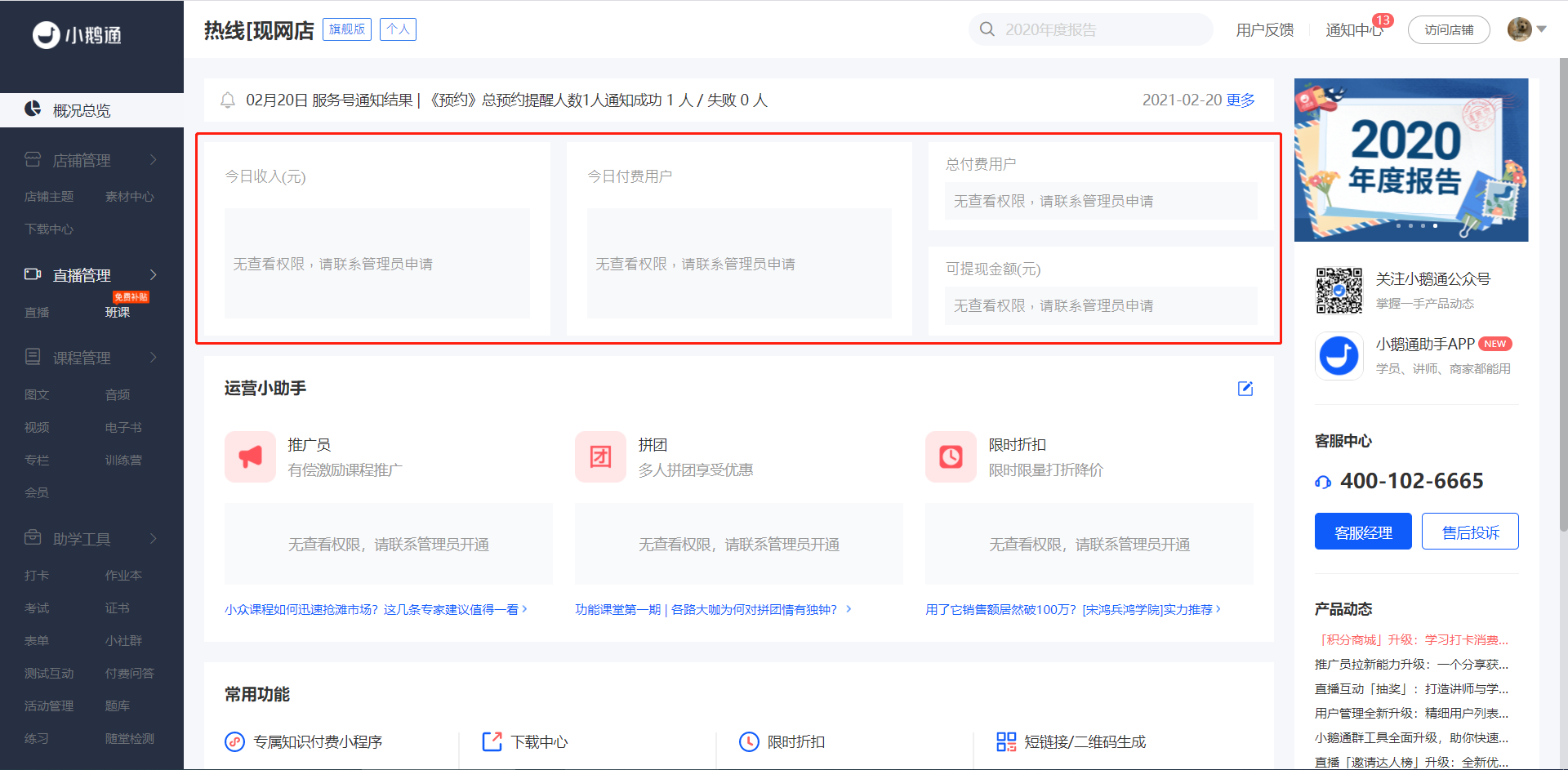The image size is (1568, 770).
Task: Click the 小鹅通 logo in the sidebar
Action: click(77, 35)
